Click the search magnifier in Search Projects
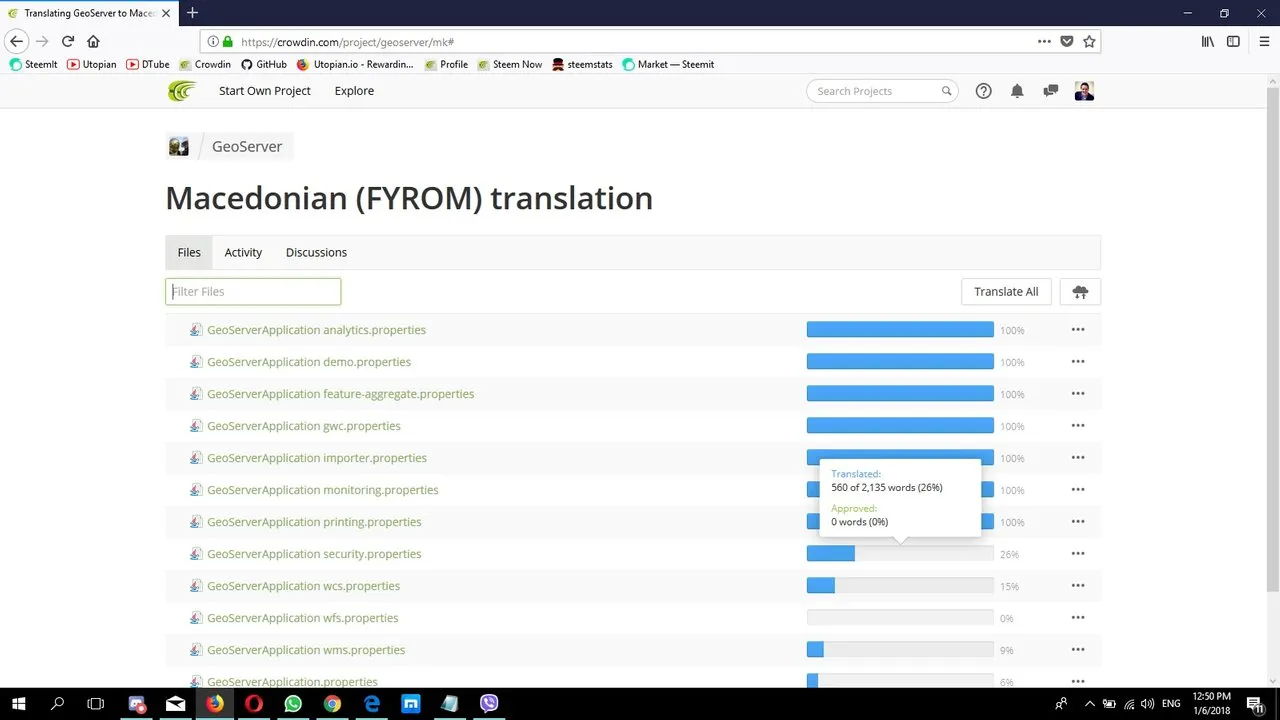Screen dimensions: 1280x720 [x=946, y=91]
